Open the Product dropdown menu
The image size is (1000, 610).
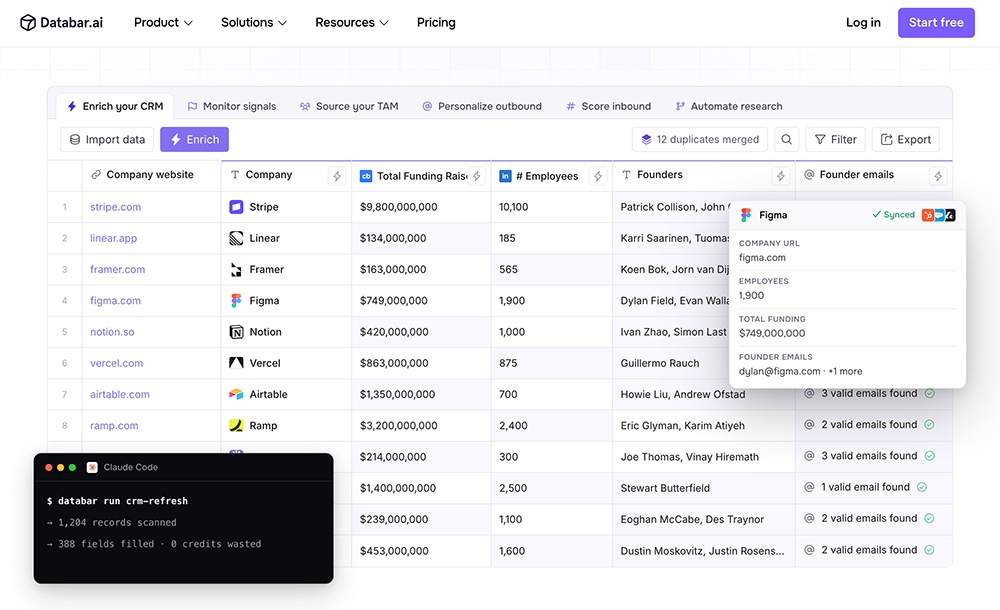tap(163, 22)
